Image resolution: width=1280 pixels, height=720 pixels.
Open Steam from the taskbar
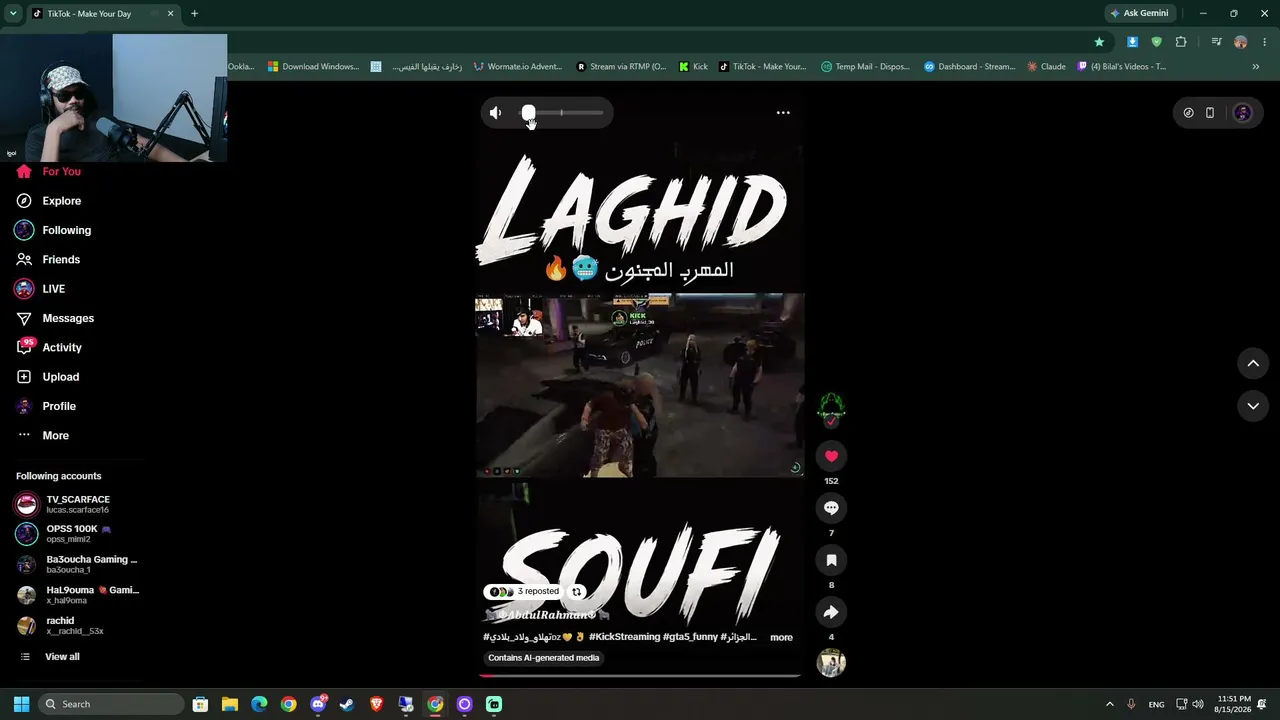coord(347,704)
